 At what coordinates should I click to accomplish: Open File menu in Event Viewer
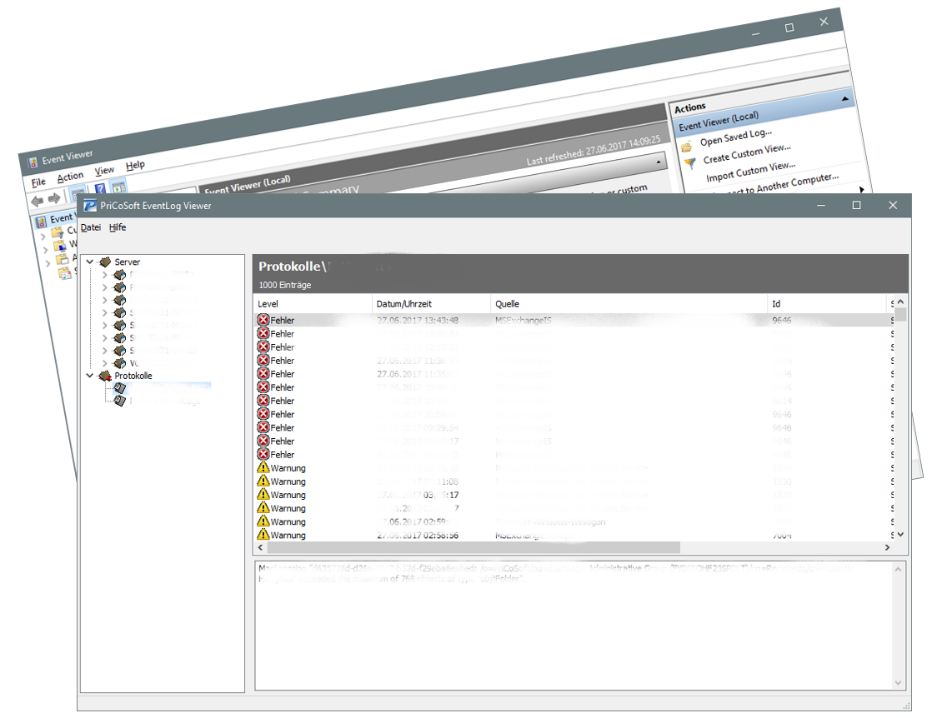coord(38,182)
